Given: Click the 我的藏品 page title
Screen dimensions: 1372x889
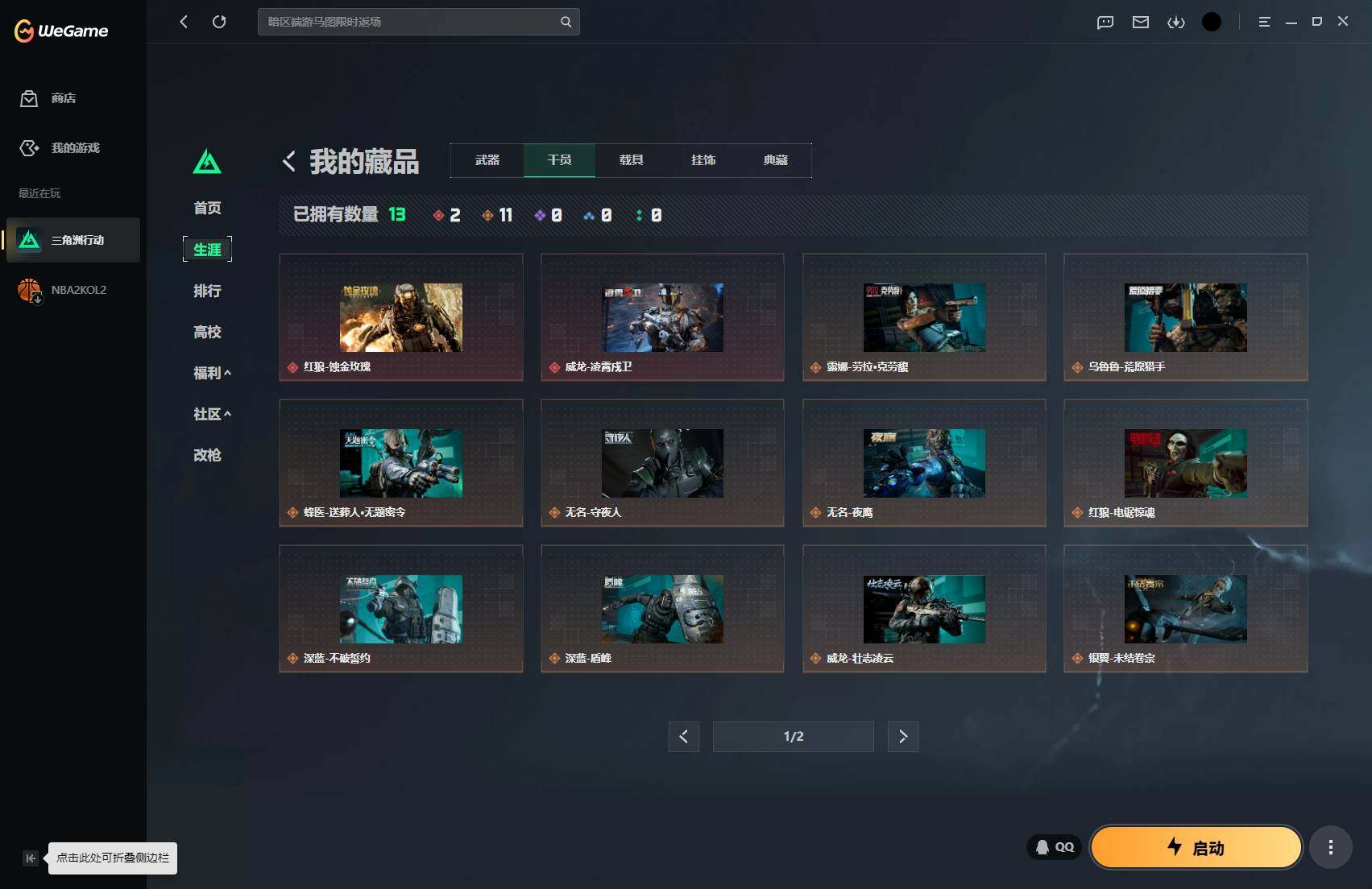Looking at the screenshot, I should pyautogui.click(x=364, y=161).
